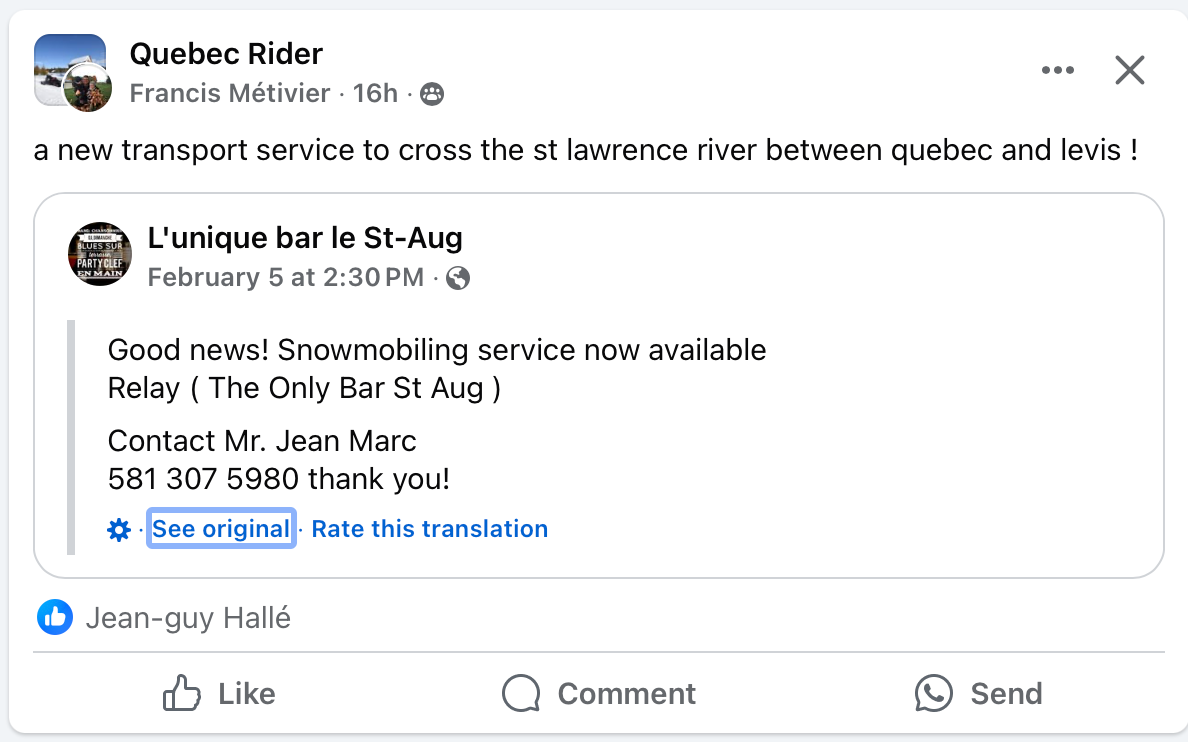The width and height of the screenshot is (1188, 742).
Task: Open Francis Métivier's profile link
Action: pos(230,93)
